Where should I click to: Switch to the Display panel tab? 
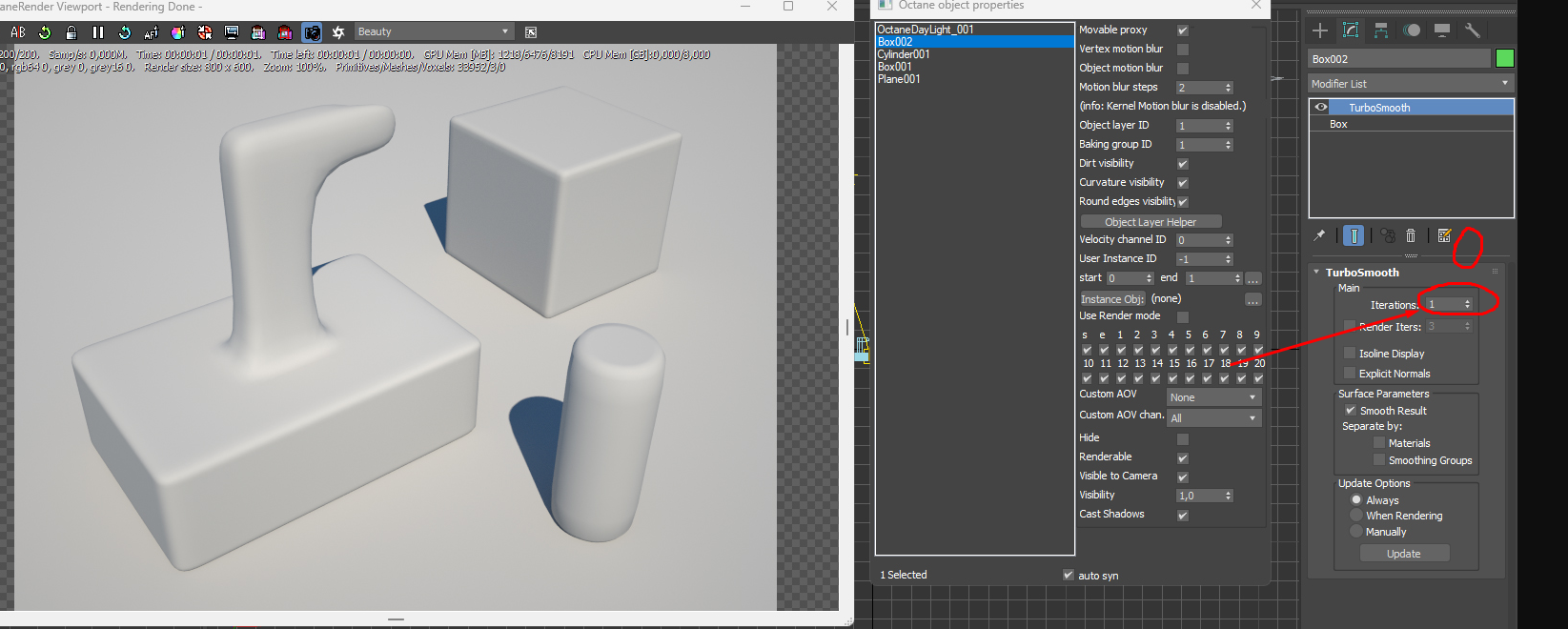(x=1442, y=30)
